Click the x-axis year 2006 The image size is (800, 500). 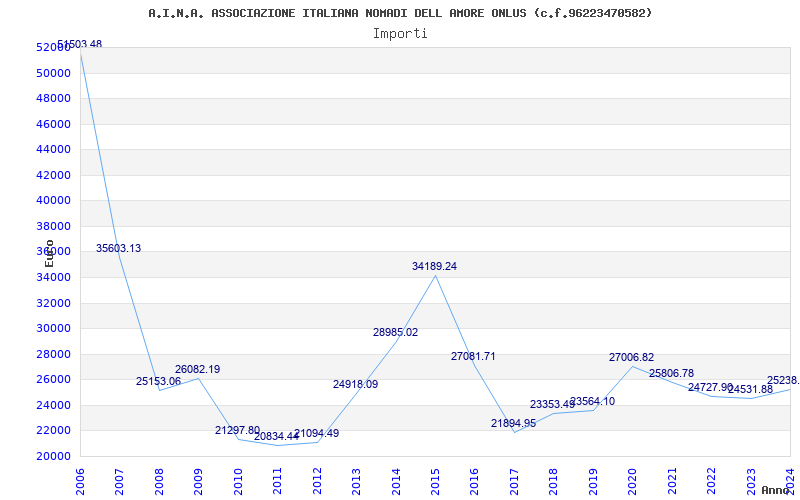tap(80, 481)
